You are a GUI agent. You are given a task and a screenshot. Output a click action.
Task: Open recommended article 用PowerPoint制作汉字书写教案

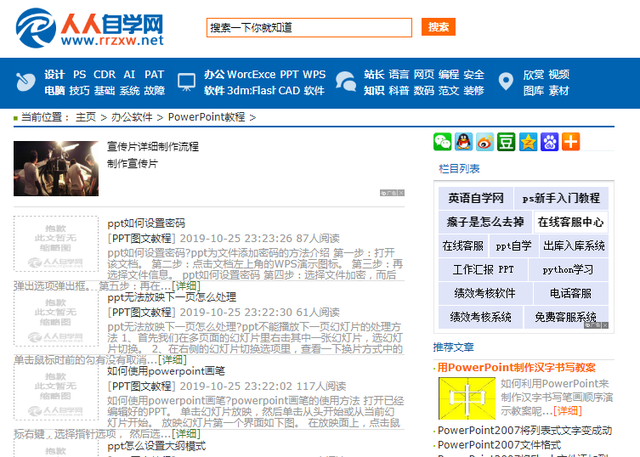(516, 368)
